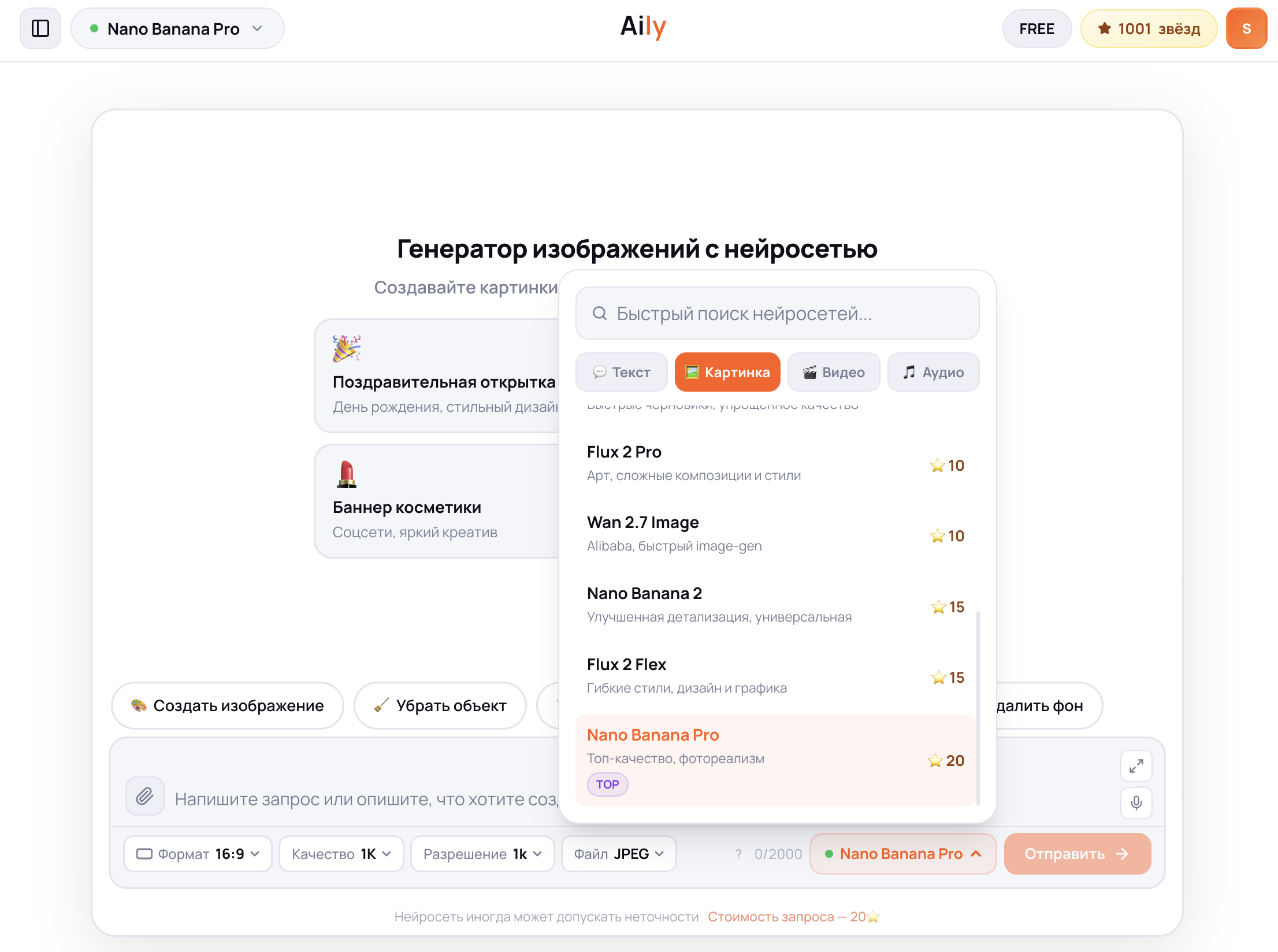Click the TOP badge on Nano Banana Pro
This screenshot has width=1278, height=952.
click(x=607, y=784)
